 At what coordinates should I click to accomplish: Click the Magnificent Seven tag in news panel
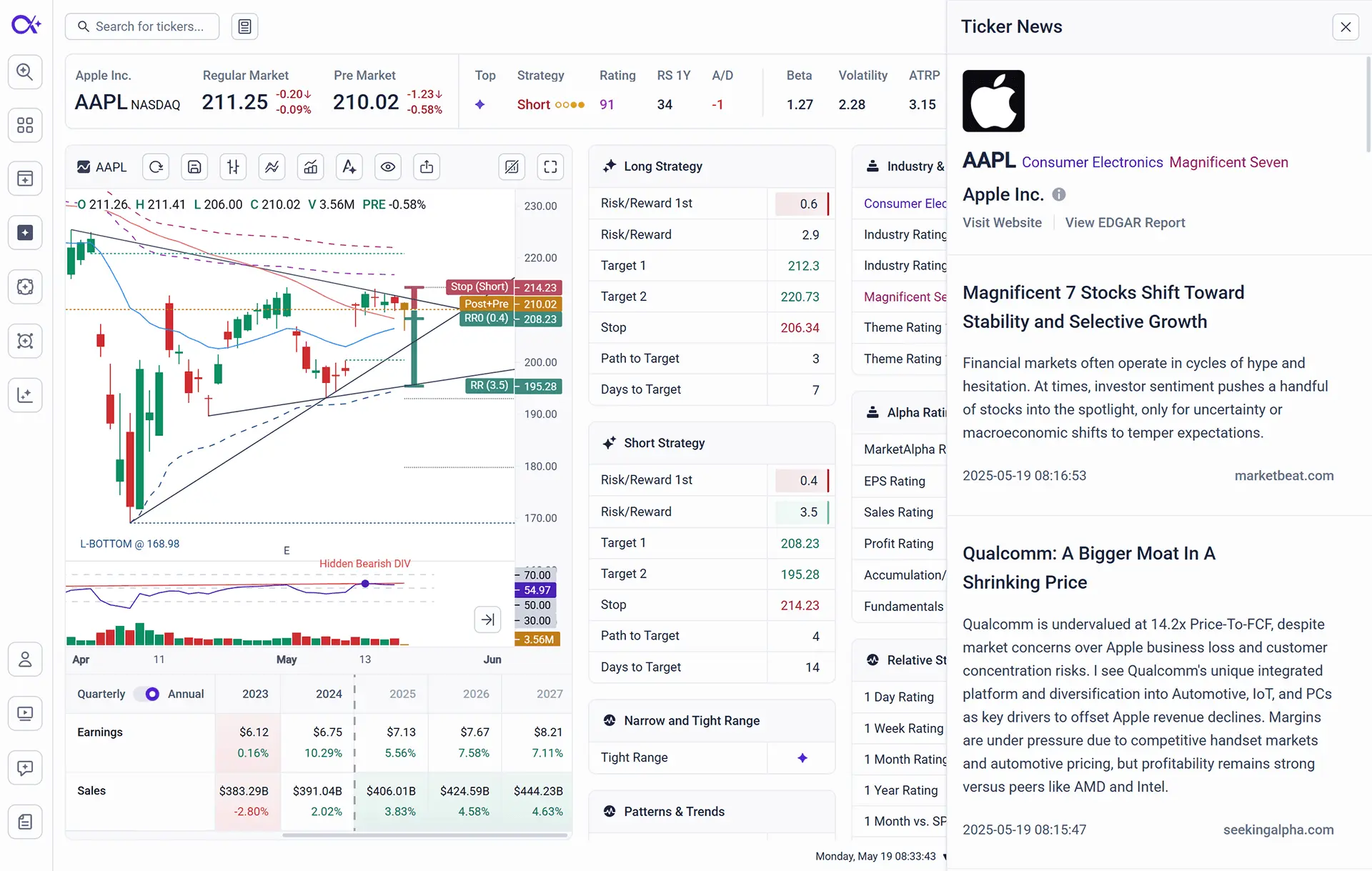(1229, 162)
